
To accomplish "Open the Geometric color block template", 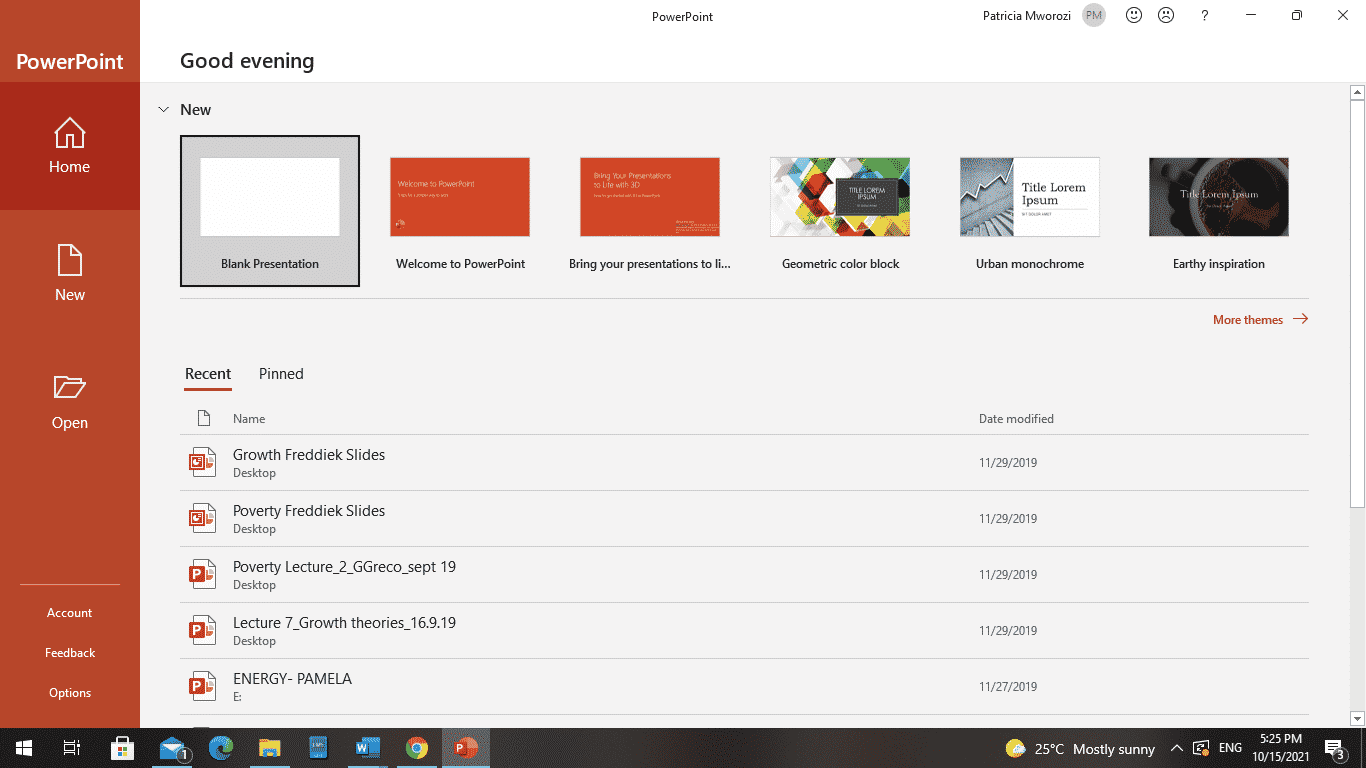I will point(839,197).
